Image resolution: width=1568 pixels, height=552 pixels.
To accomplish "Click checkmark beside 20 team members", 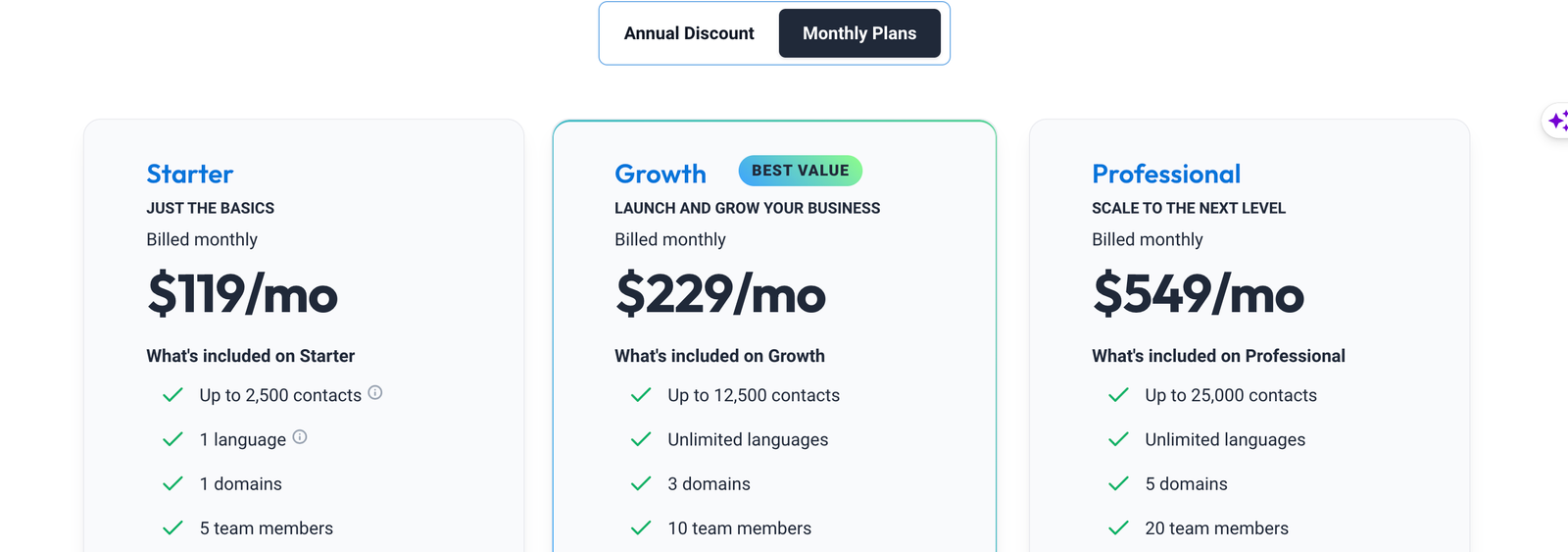I will point(1118,528).
